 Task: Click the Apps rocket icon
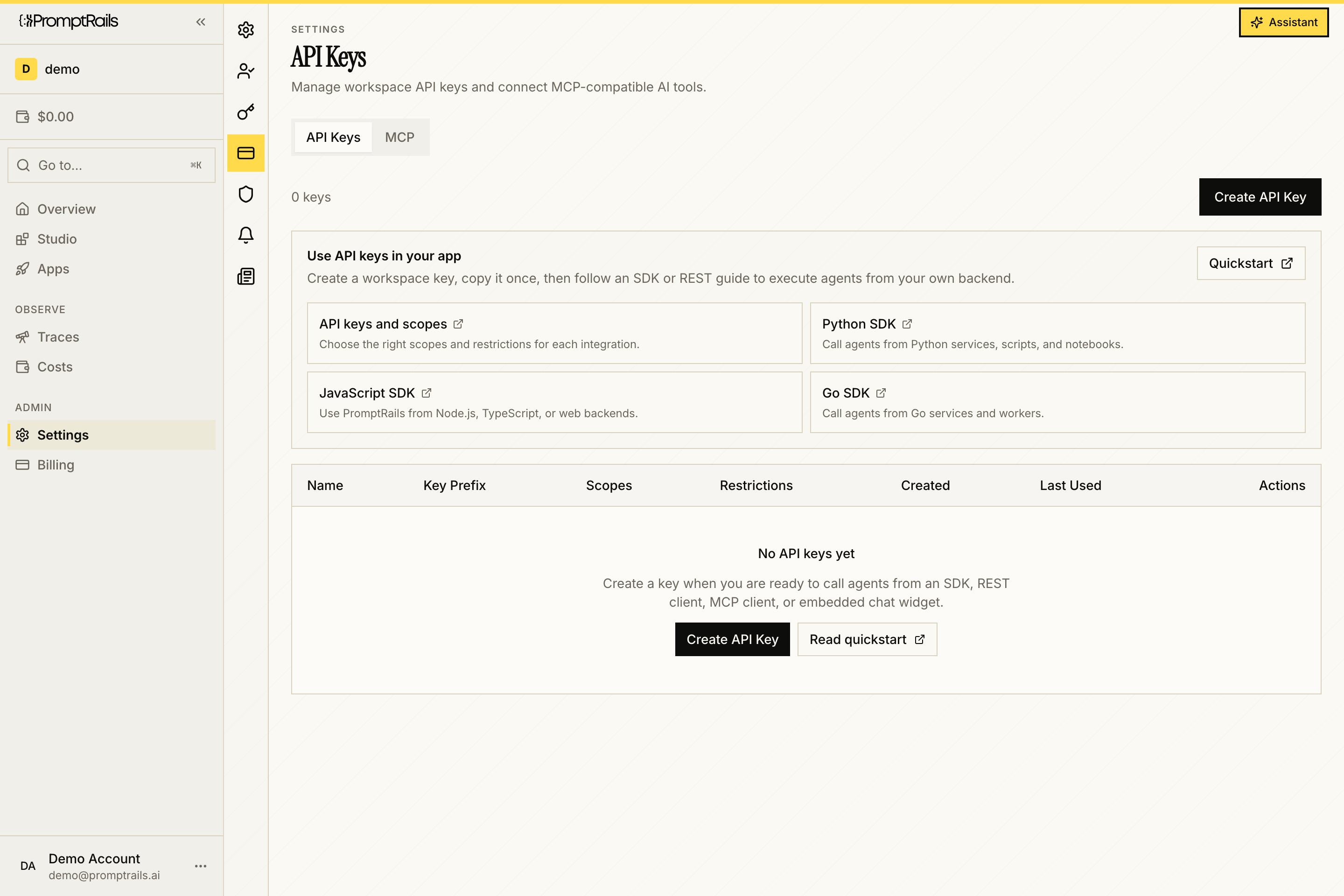[22, 269]
